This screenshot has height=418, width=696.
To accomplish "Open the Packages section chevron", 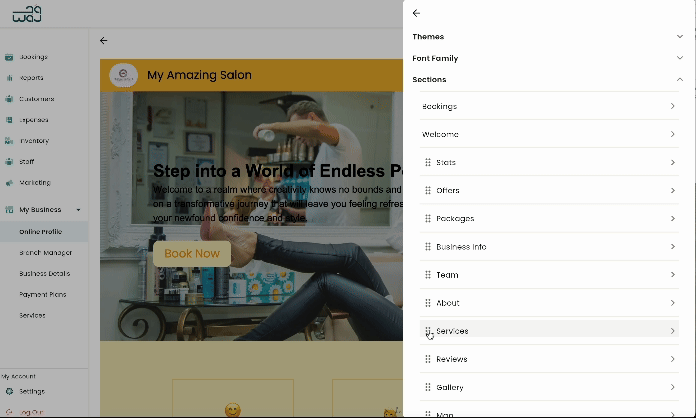I will [x=672, y=218].
